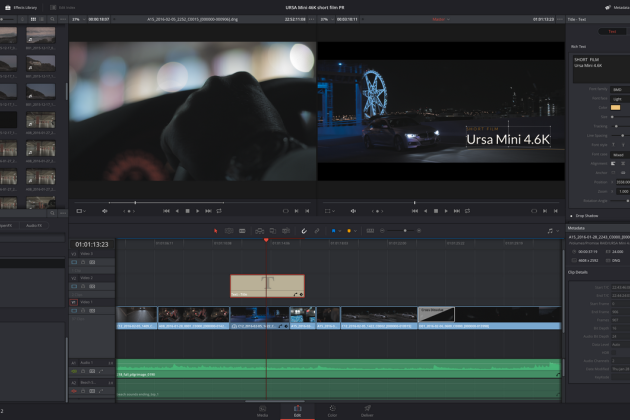Stop playback in the timeline viewer
Screen dimensions: 630x420
tap(436, 211)
